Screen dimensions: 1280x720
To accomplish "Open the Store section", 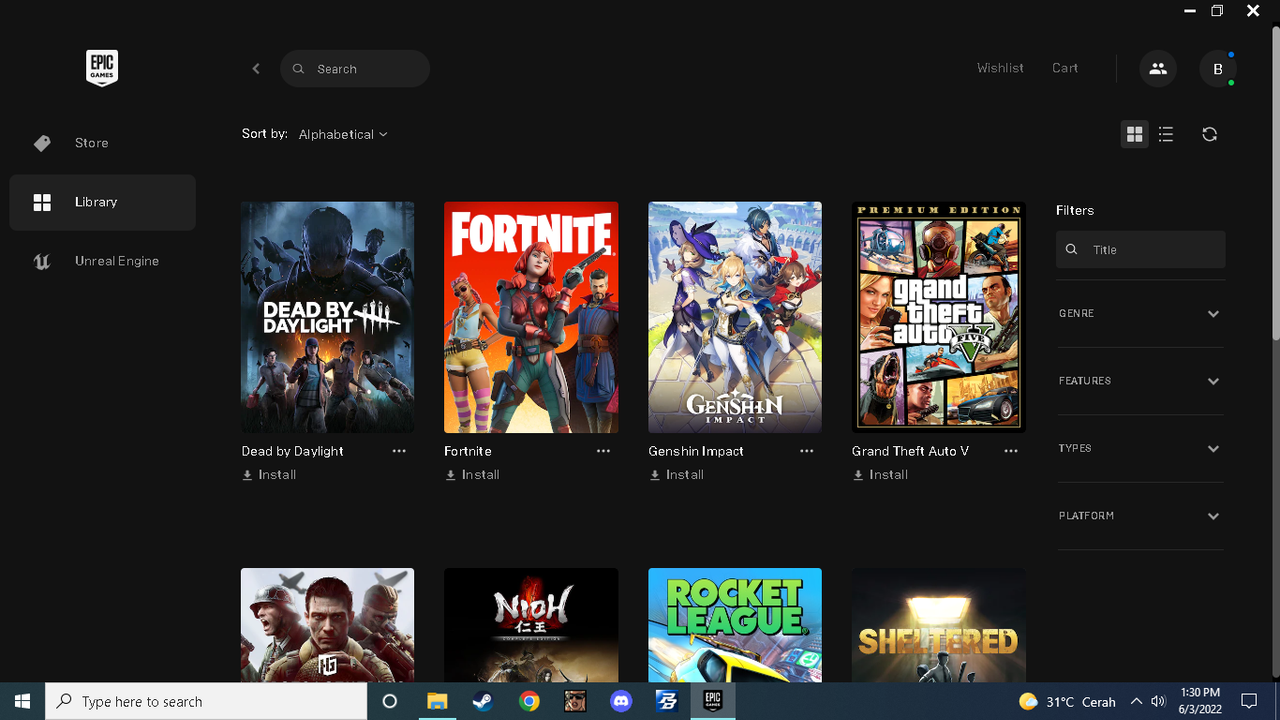I will click(103, 143).
